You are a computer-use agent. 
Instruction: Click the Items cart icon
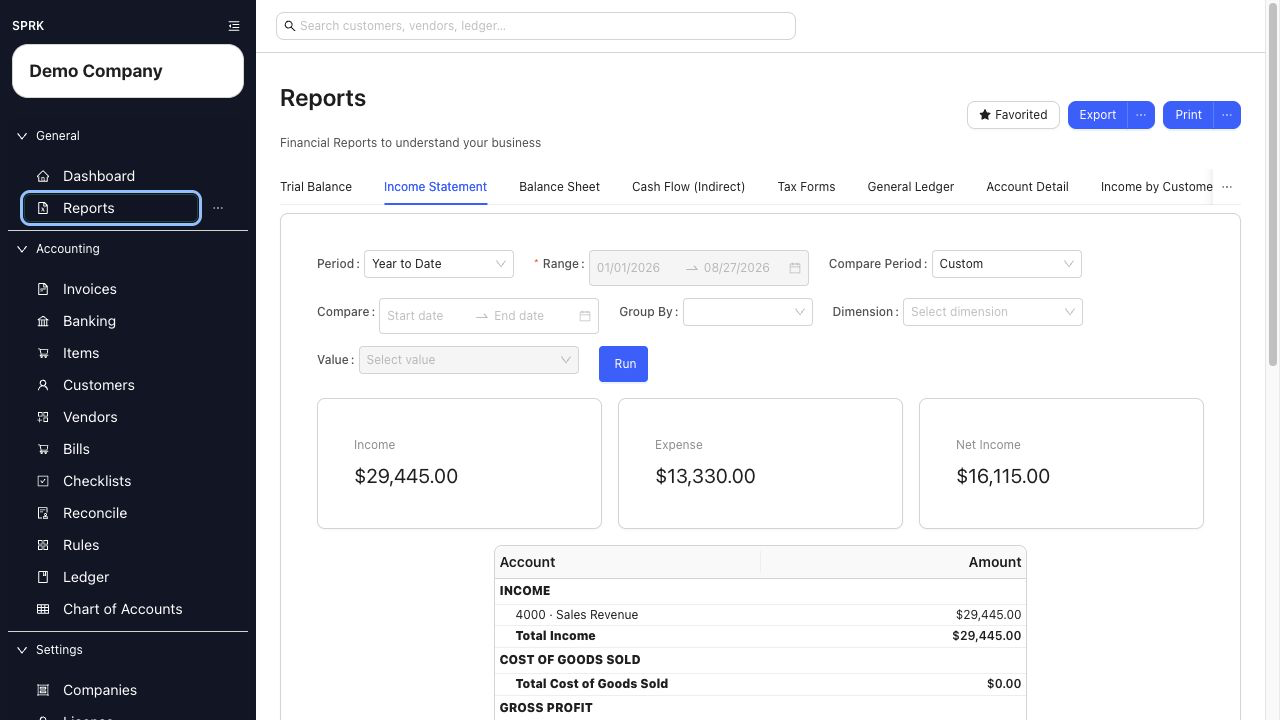(x=43, y=353)
